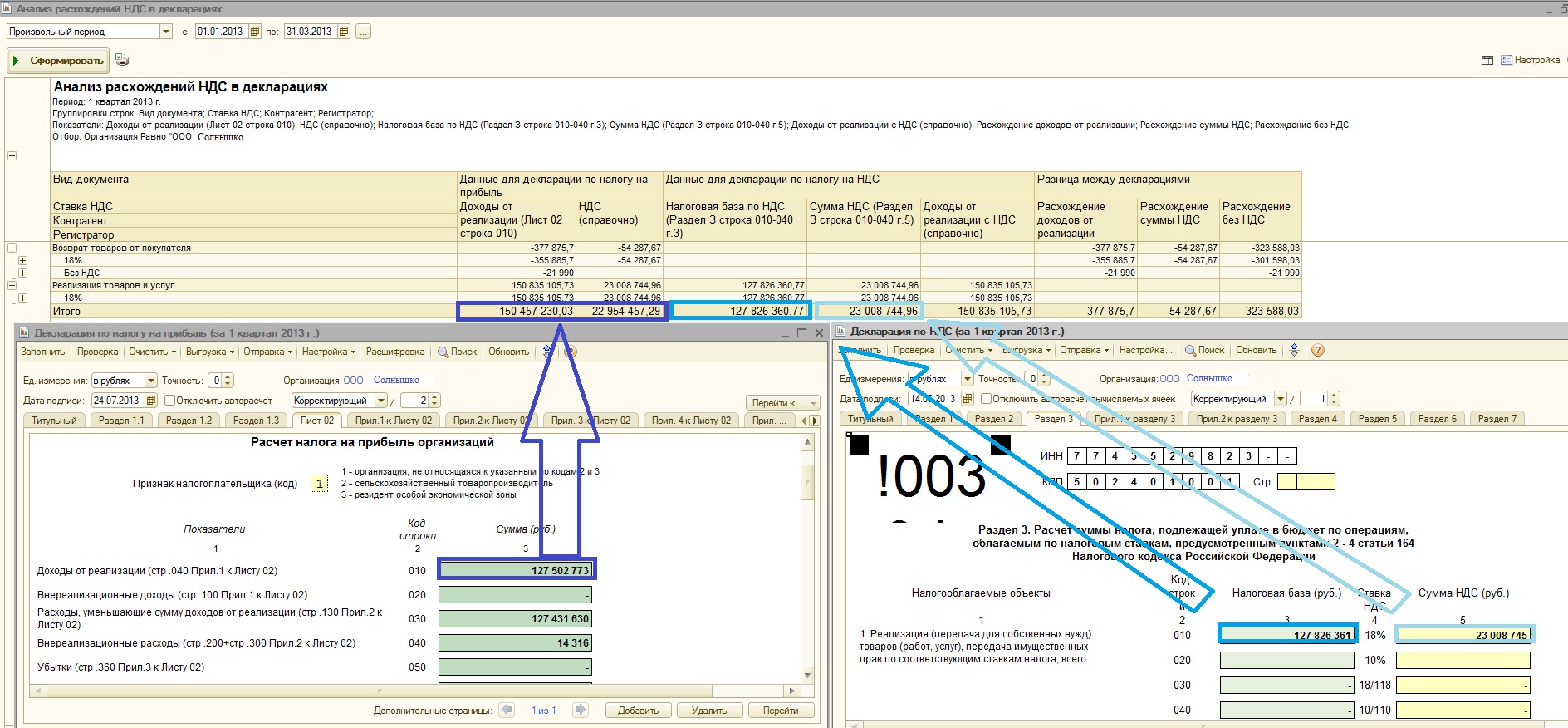Open calendar for signature date 24.07.2013
1568x728 pixels.
tap(150, 401)
